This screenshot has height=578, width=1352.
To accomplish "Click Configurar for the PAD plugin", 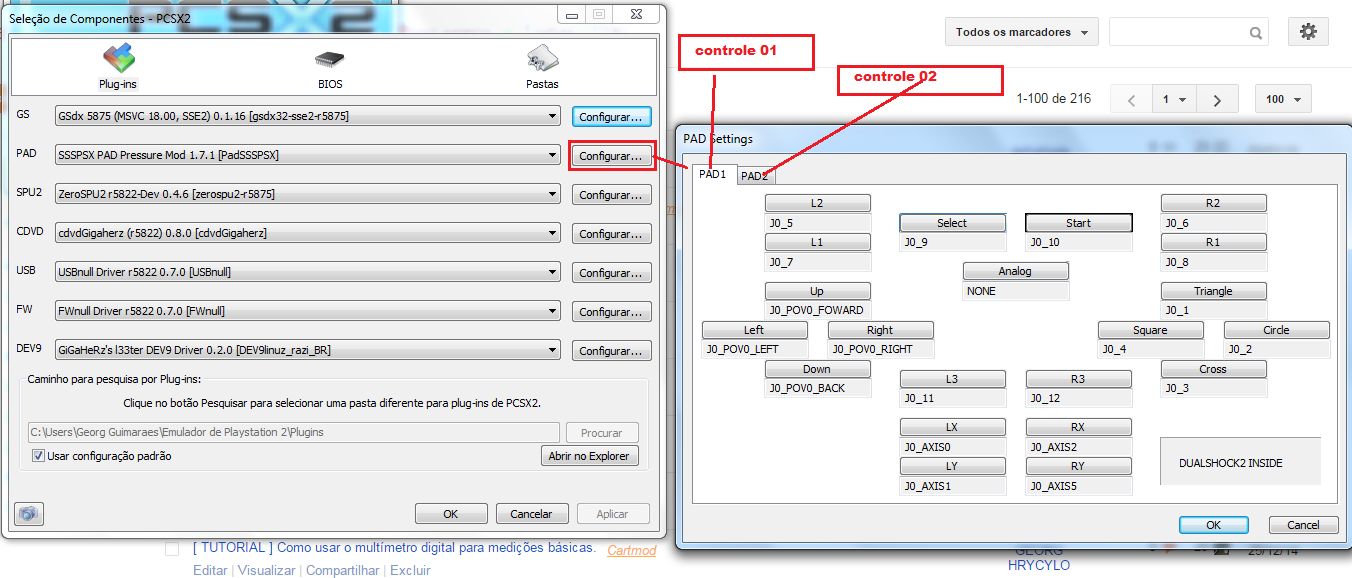I will click(x=611, y=156).
